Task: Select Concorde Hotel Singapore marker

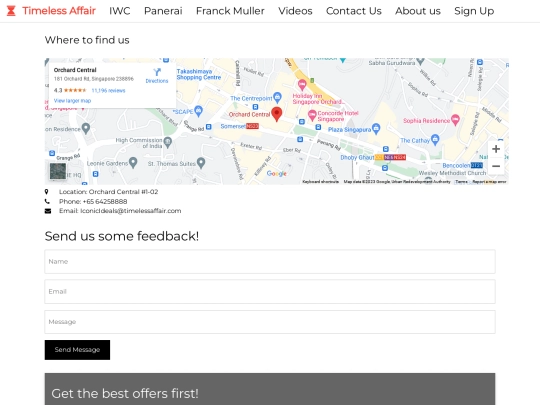Action: pyautogui.click(x=312, y=115)
